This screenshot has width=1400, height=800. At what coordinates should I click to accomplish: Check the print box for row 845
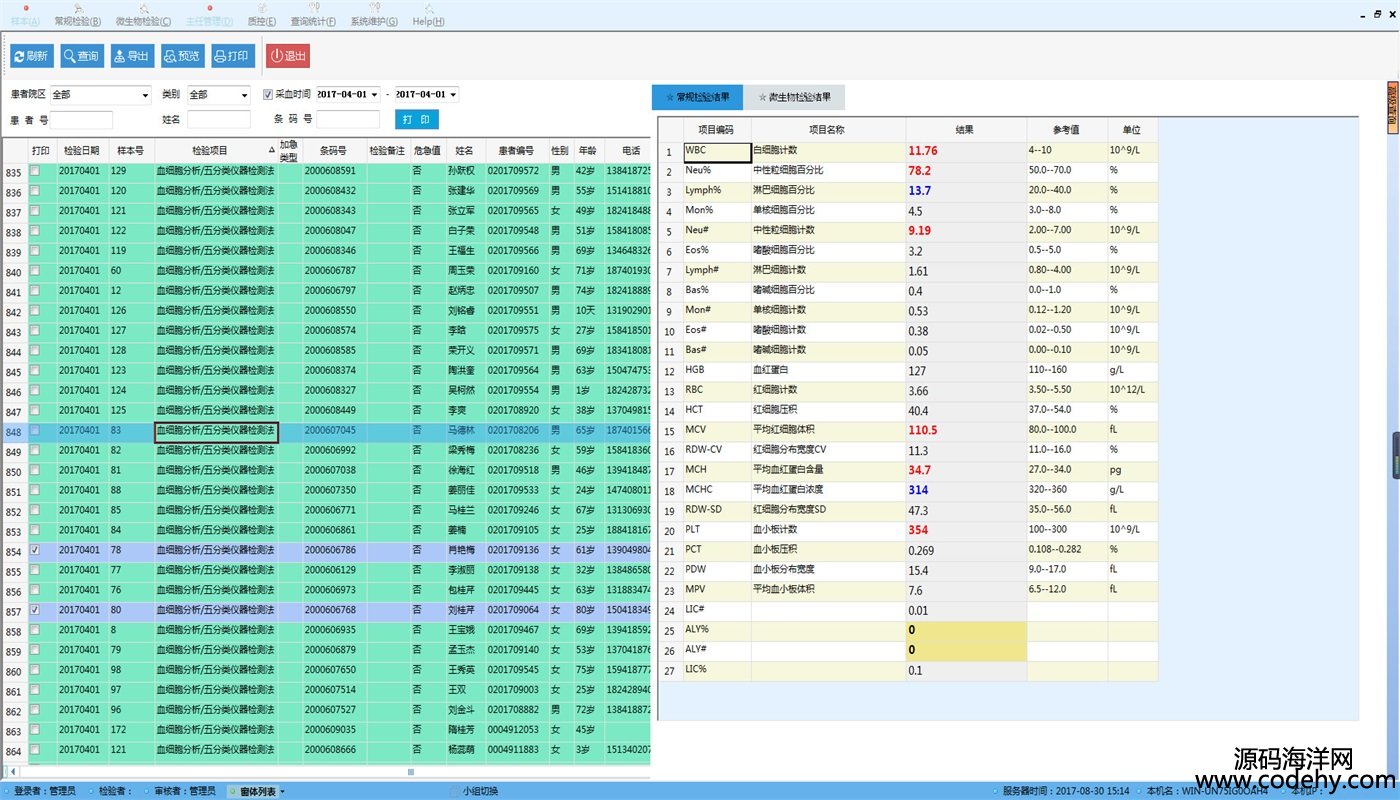(x=35, y=371)
